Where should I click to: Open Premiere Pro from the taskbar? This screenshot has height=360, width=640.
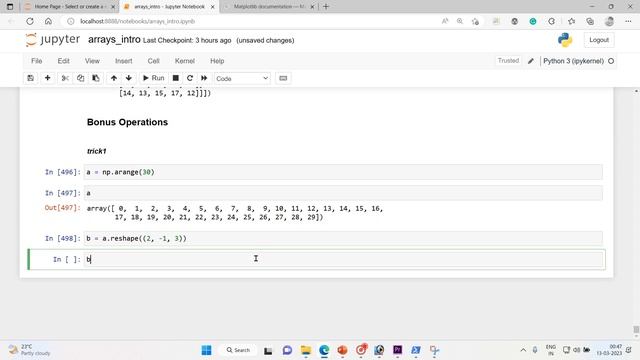click(398, 350)
